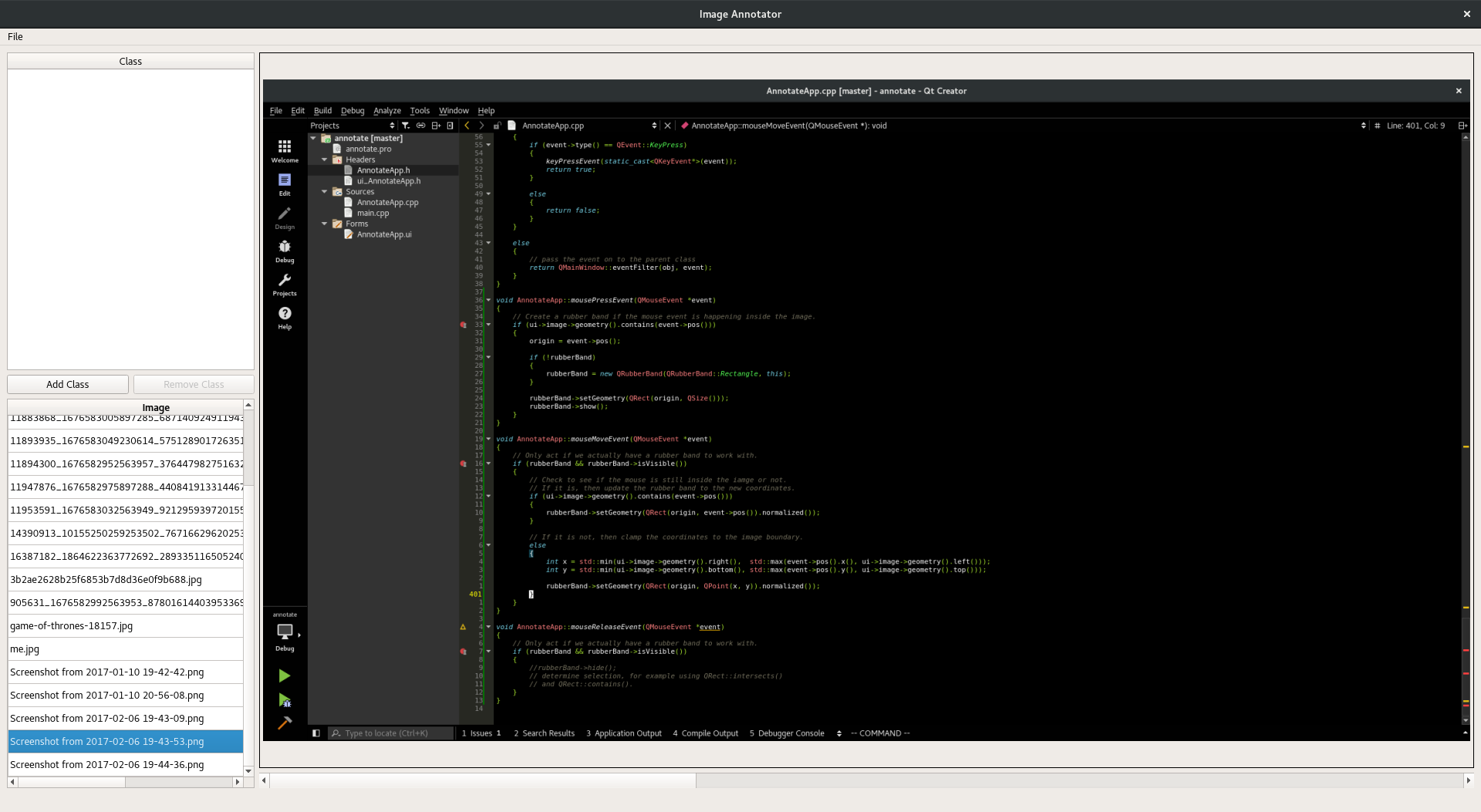Open Search Results pane
Screen dimensions: 1481x812
point(544,733)
